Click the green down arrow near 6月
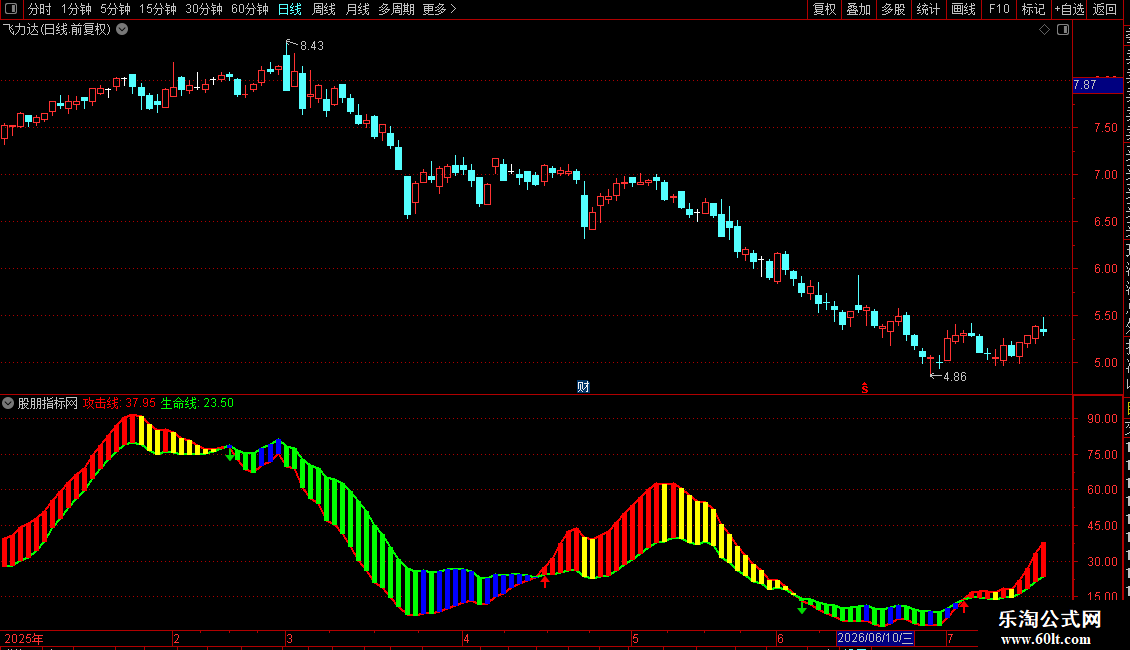The height and width of the screenshot is (650, 1130). click(802, 607)
